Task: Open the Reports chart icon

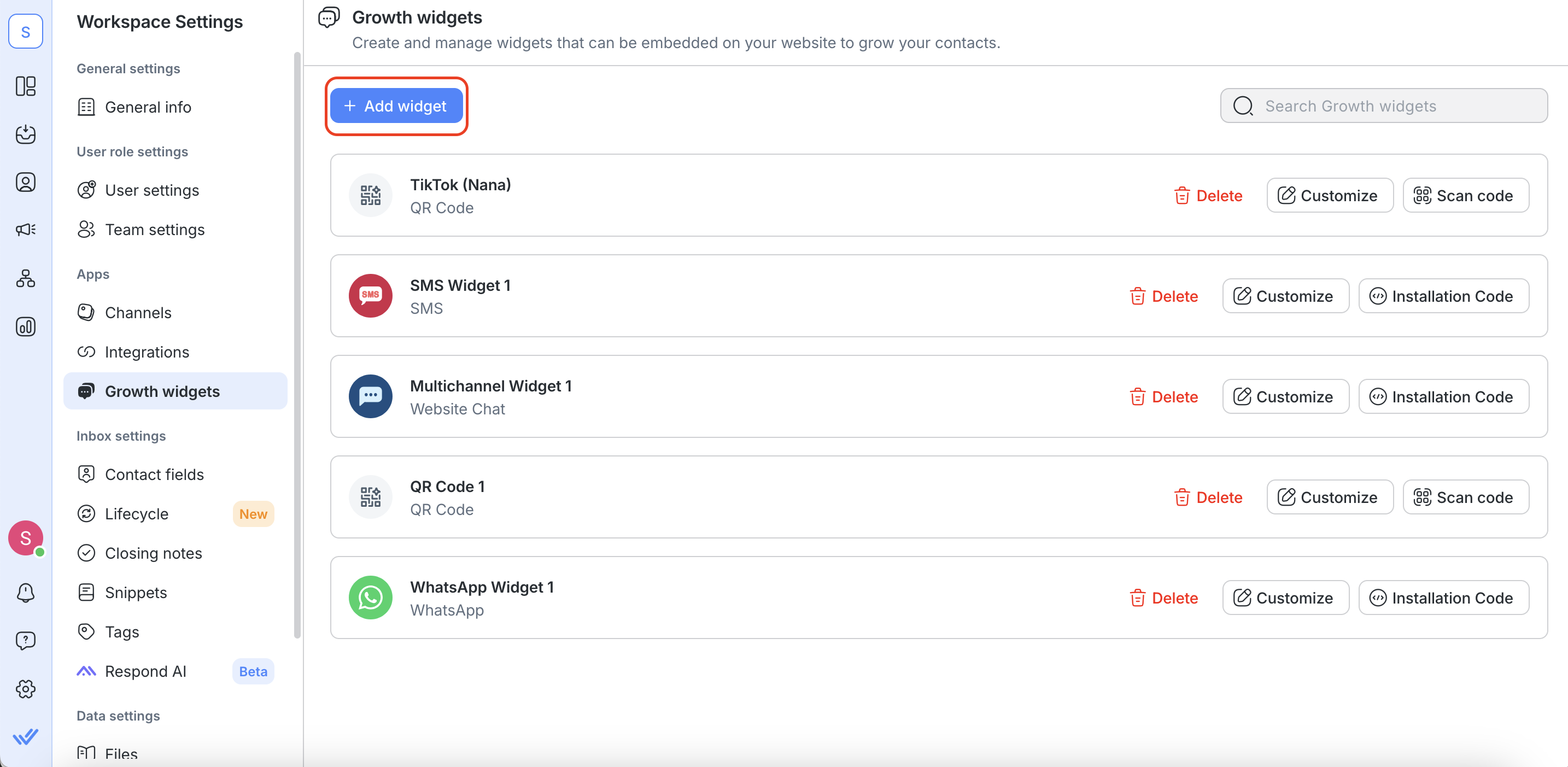Action: point(26,327)
